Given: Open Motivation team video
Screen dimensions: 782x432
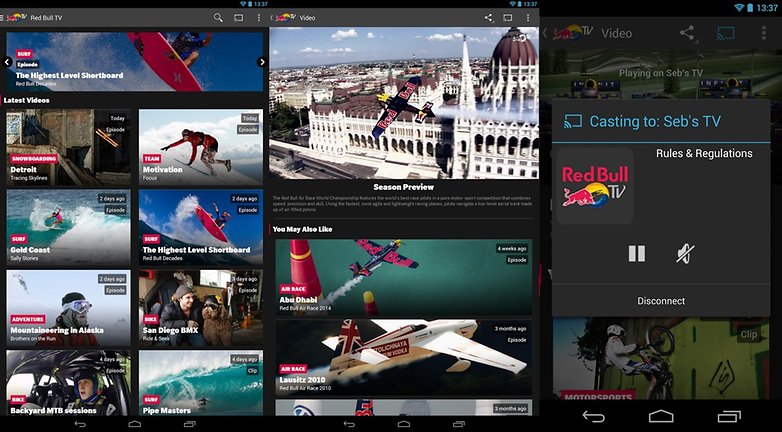Looking at the screenshot, I should click(201, 147).
